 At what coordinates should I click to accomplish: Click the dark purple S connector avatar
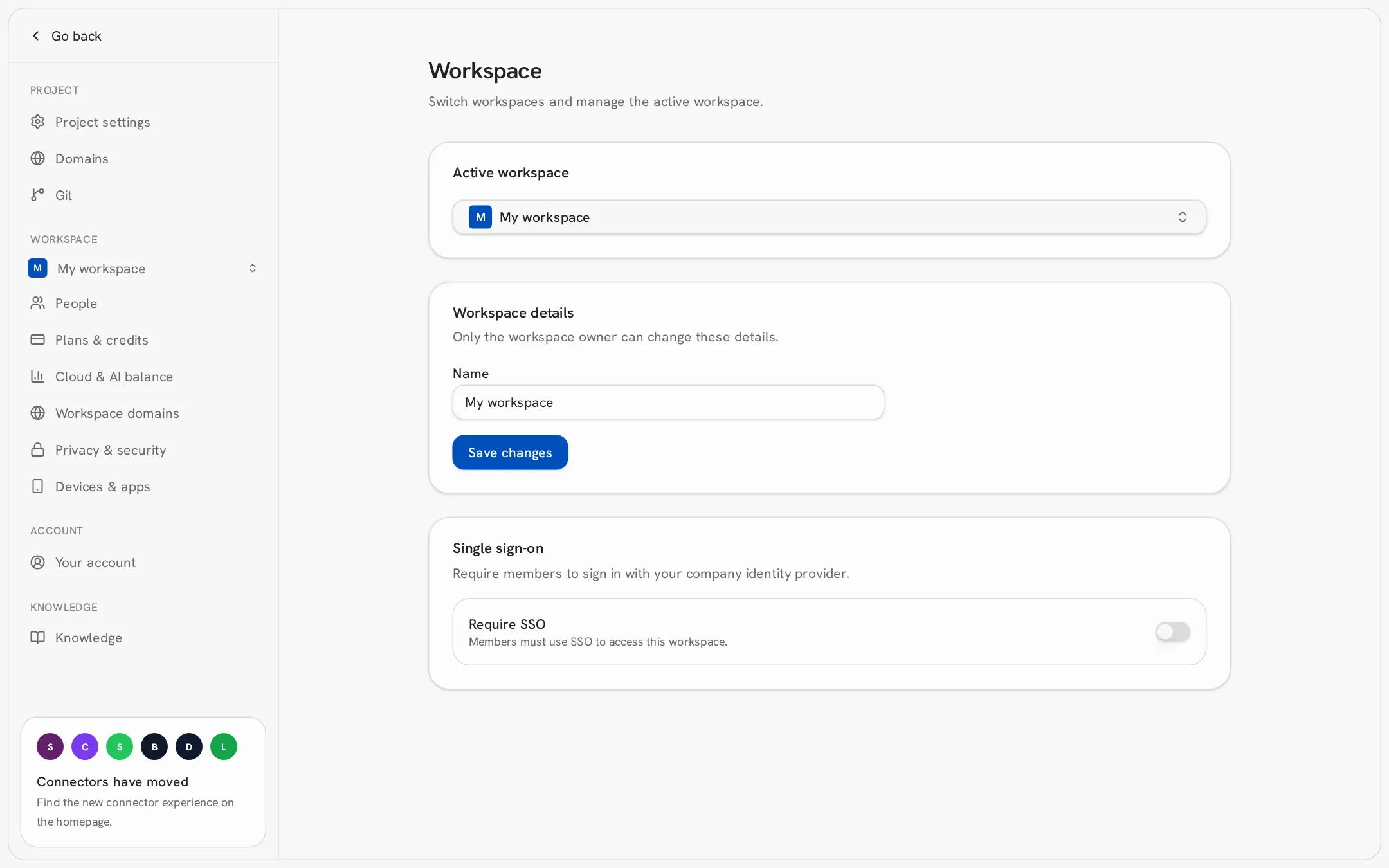click(50, 746)
